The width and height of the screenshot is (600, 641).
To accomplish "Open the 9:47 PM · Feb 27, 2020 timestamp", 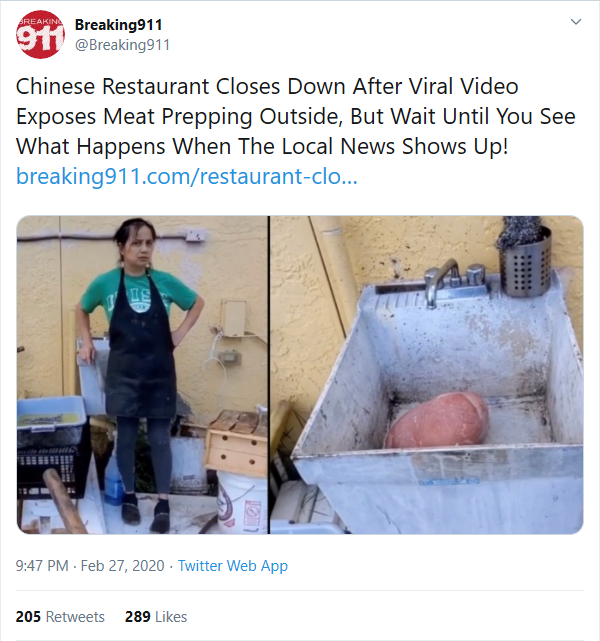I will (90, 566).
